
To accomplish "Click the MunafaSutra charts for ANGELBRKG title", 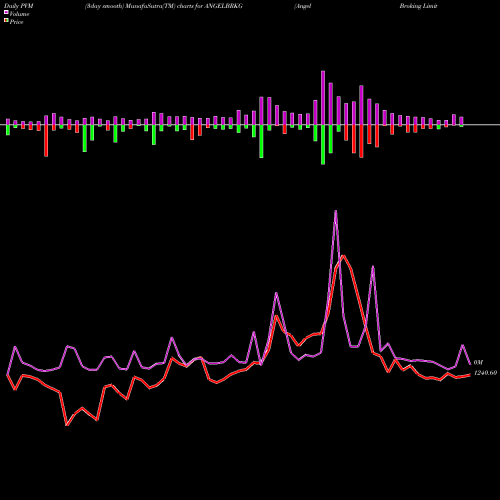I will pyautogui.click(x=164, y=6).
